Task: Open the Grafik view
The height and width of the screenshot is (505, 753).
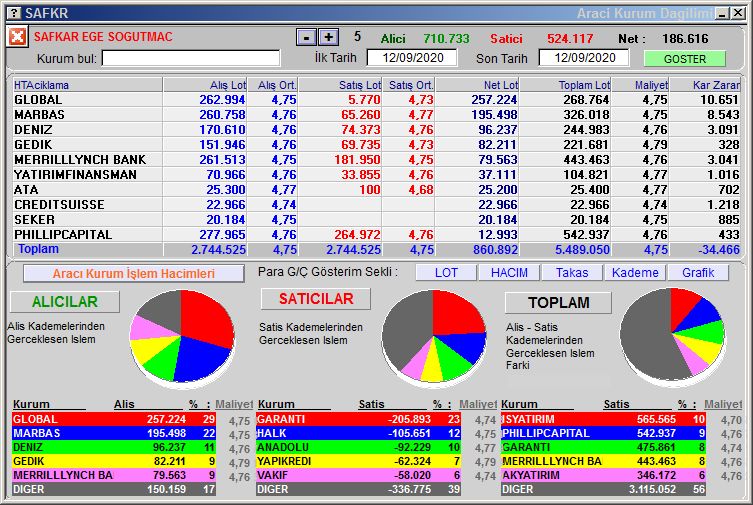Action: pos(698,273)
